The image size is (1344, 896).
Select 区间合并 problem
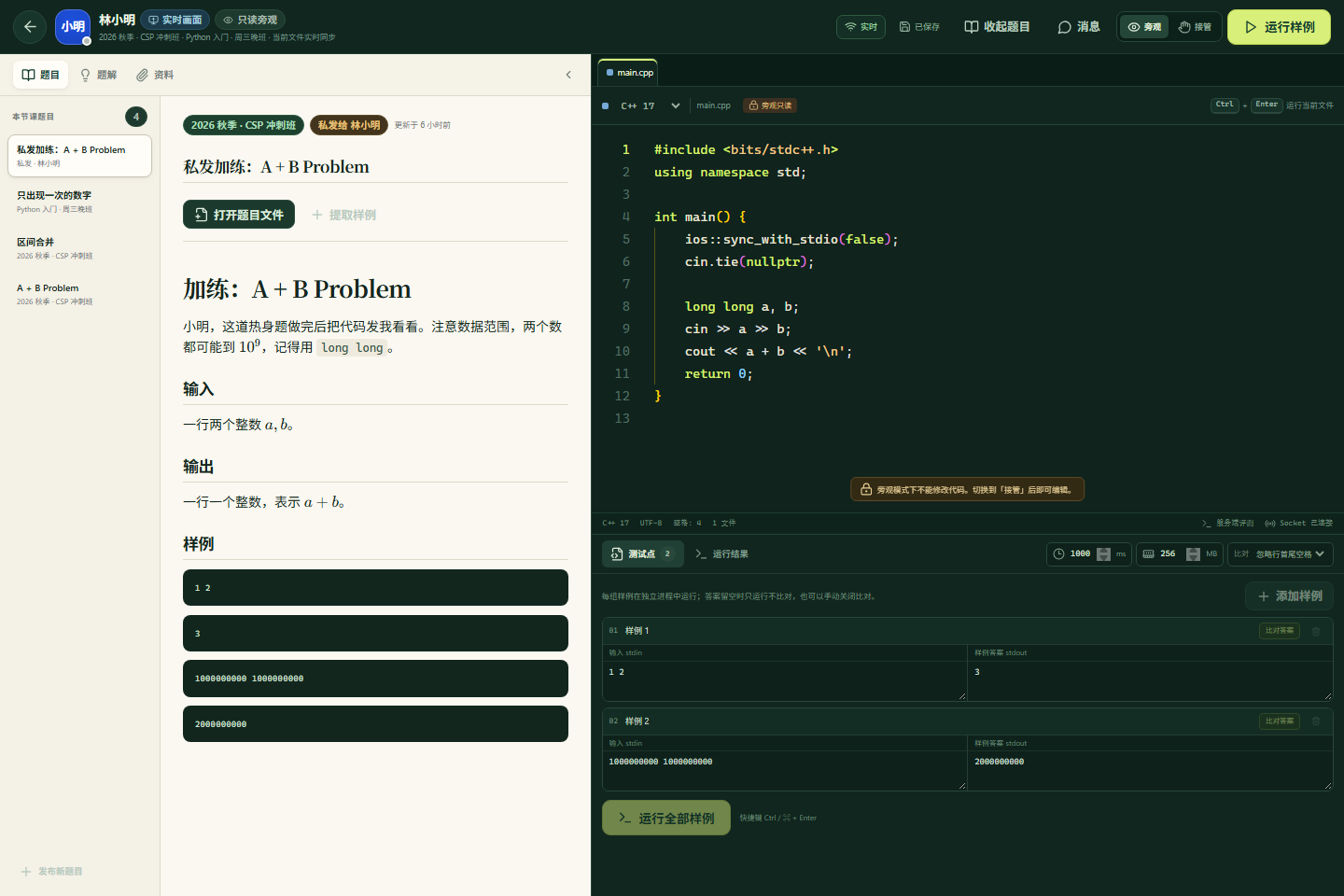(79, 248)
